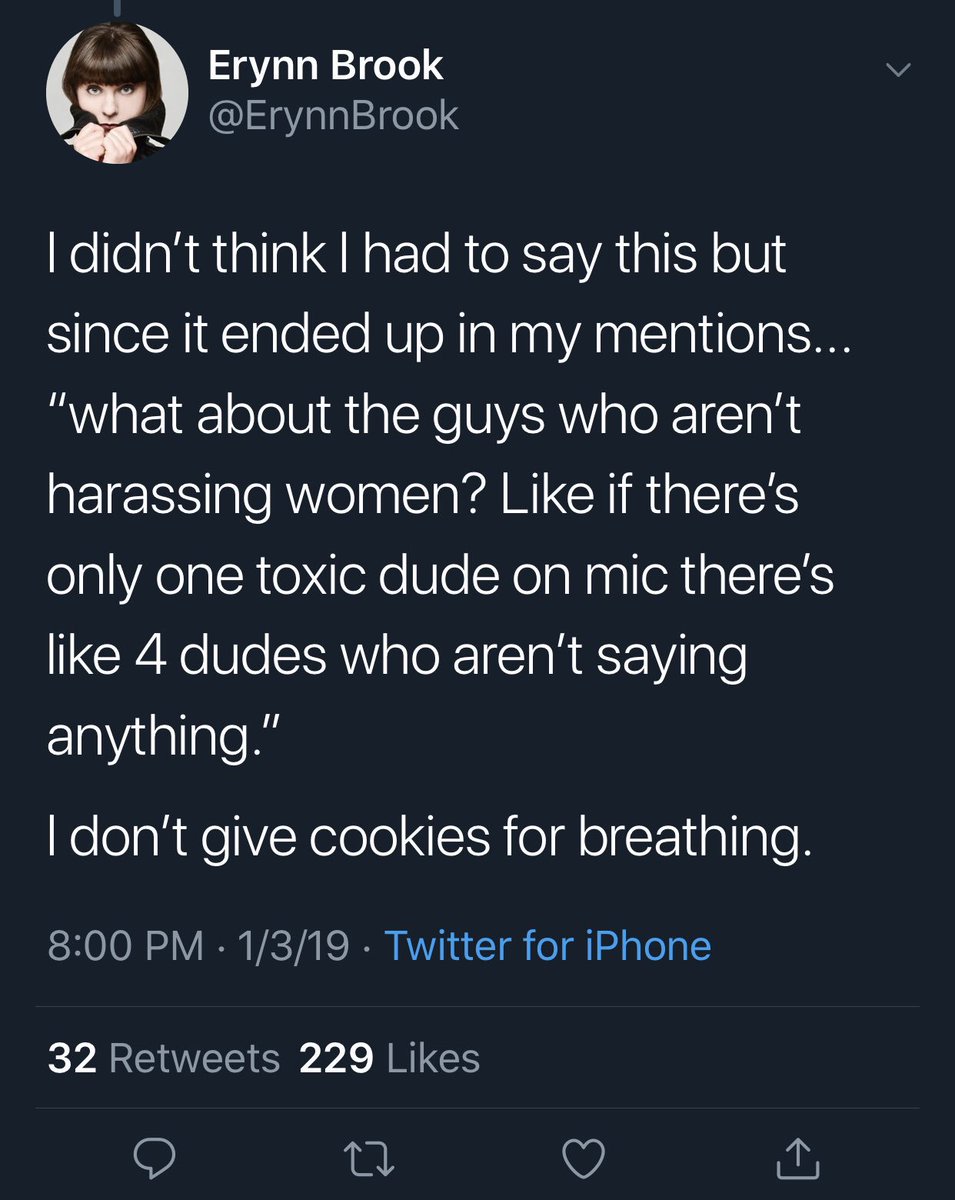Open Erynn Brook's profile picture

tap(117, 93)
